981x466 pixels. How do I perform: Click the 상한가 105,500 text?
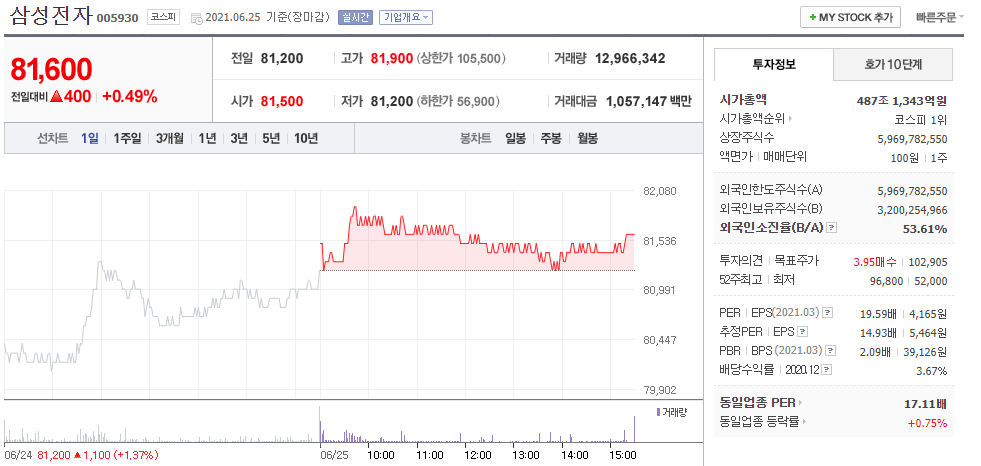point(461,59)
